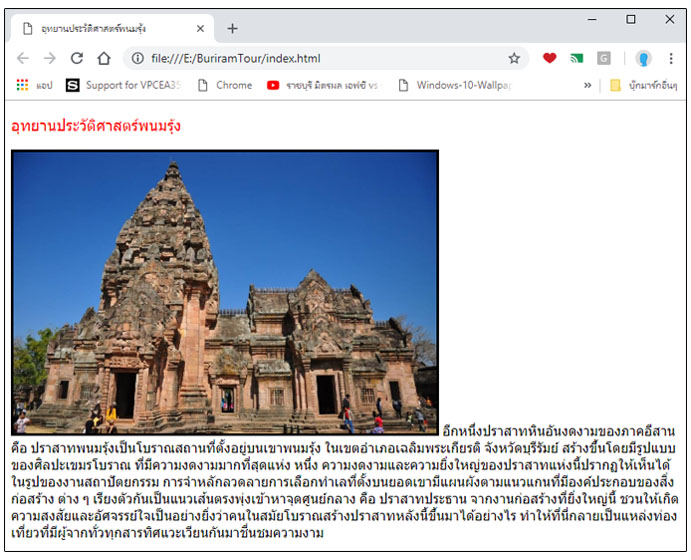Select the Phanom Rung page tab

[105, 29]
